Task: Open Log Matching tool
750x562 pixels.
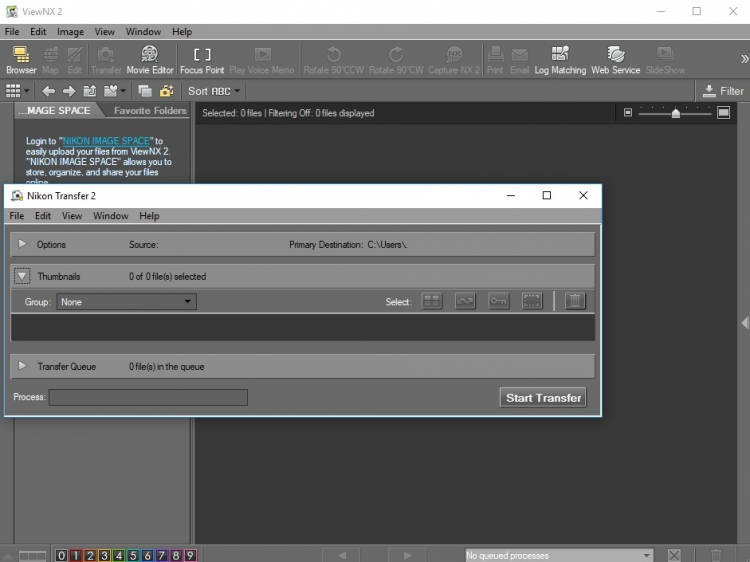Action: tap(560, 60)
